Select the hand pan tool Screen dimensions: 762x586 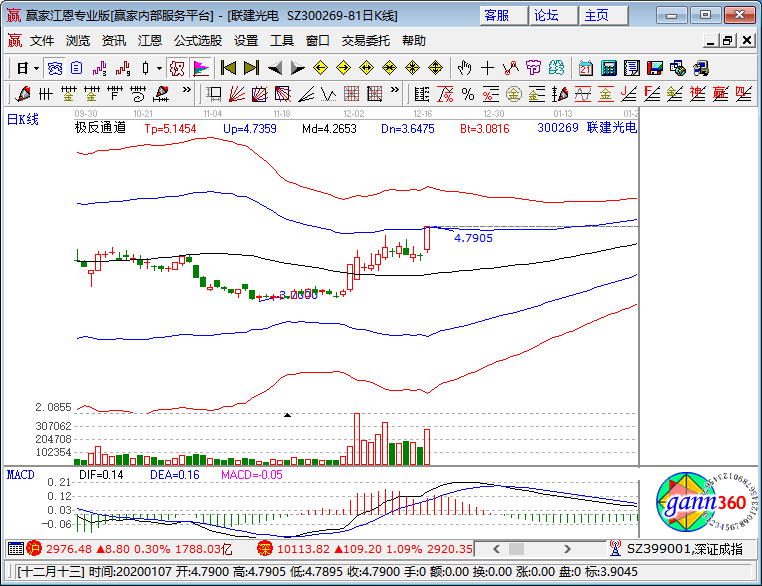(x=465, y=68)
